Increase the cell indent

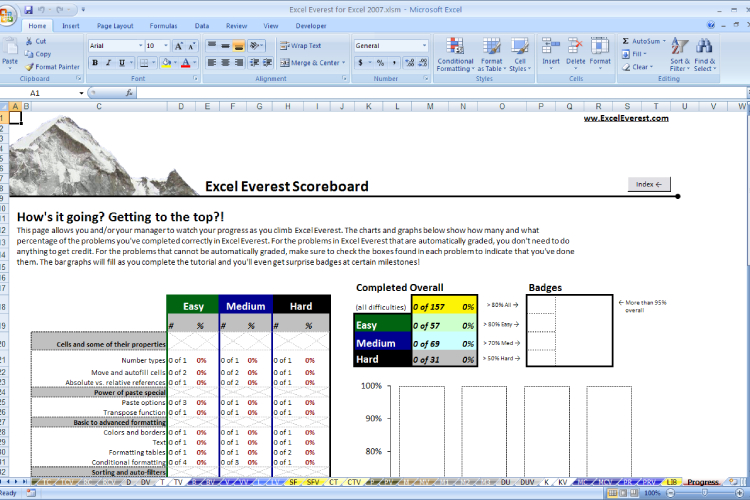[x=267, y=63]
